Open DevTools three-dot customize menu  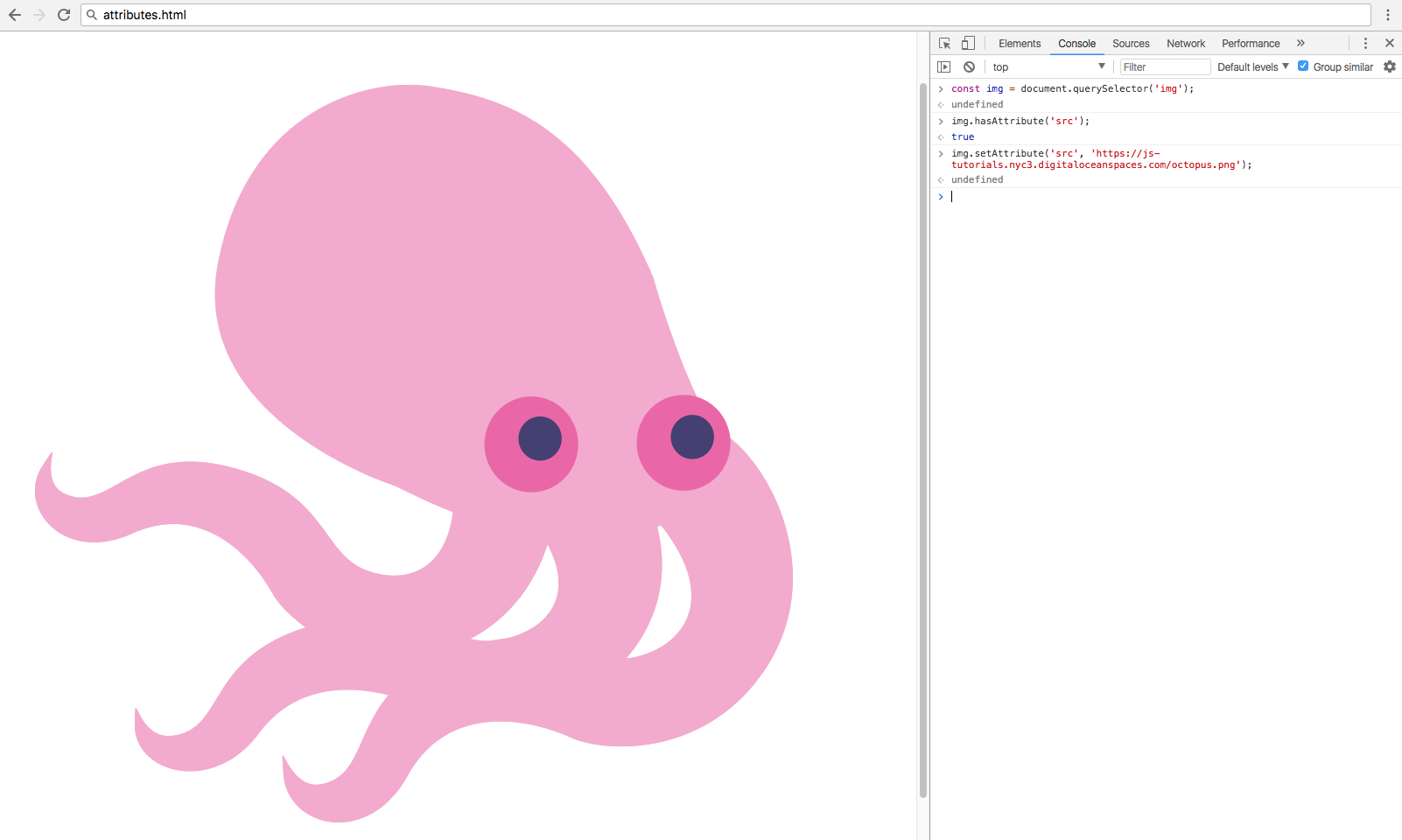1365,43
